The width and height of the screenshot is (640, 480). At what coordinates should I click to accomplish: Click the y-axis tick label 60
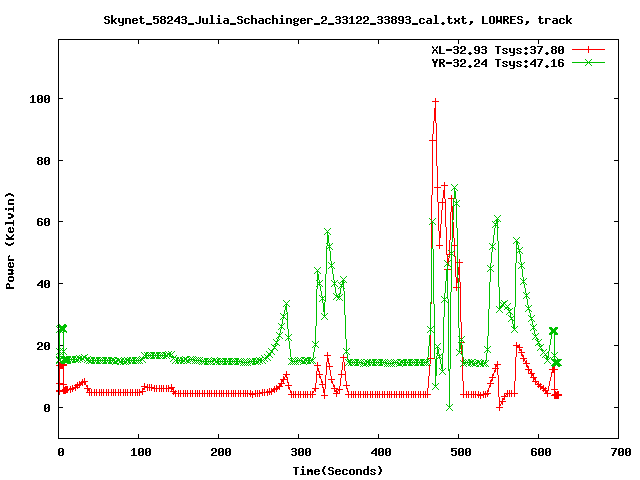tap(43, 222)
